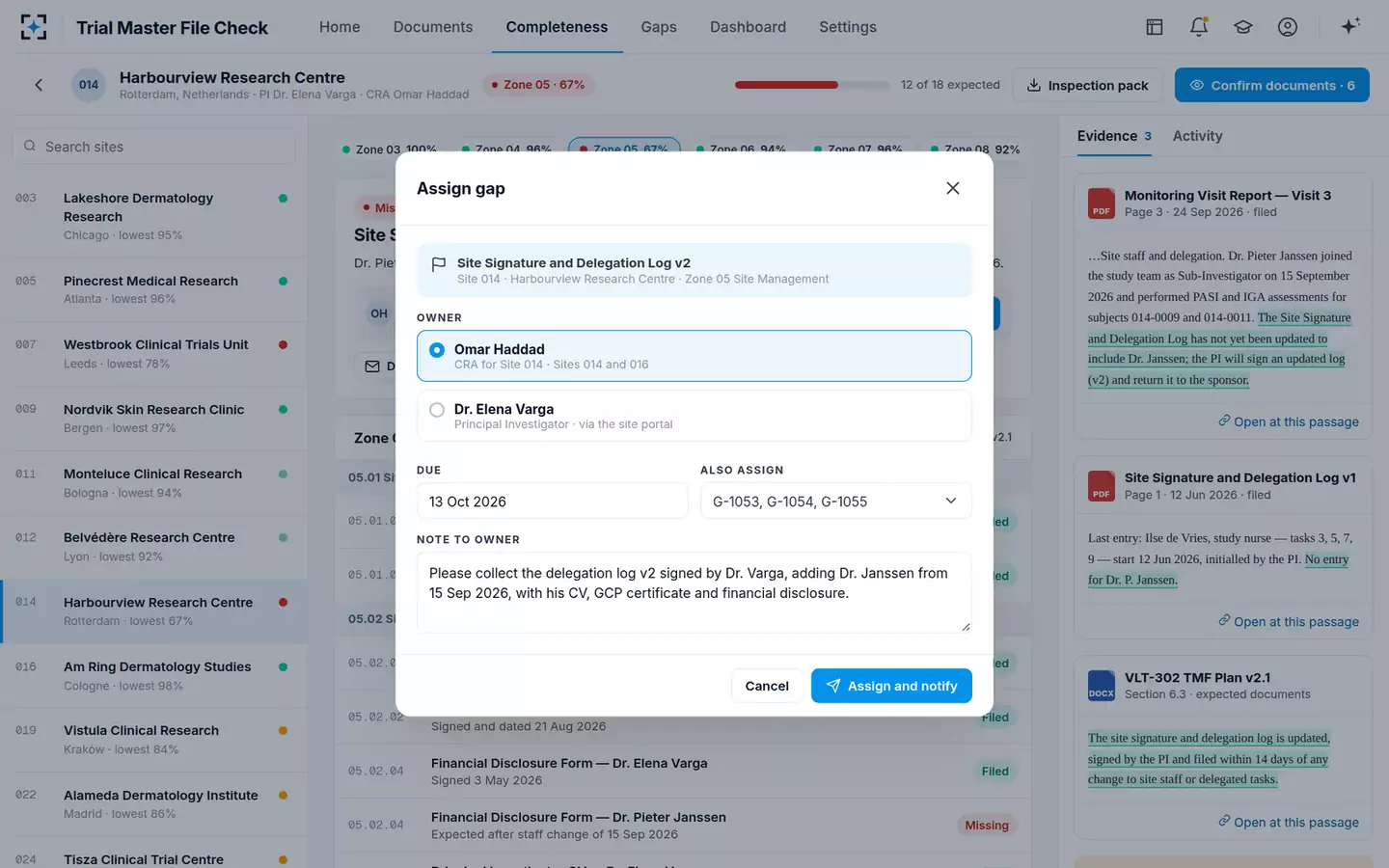Switch to the Dashboard tab
The width and height of the screenshot is (1389, 868).
pyautogui.click(x=748, y=27)
